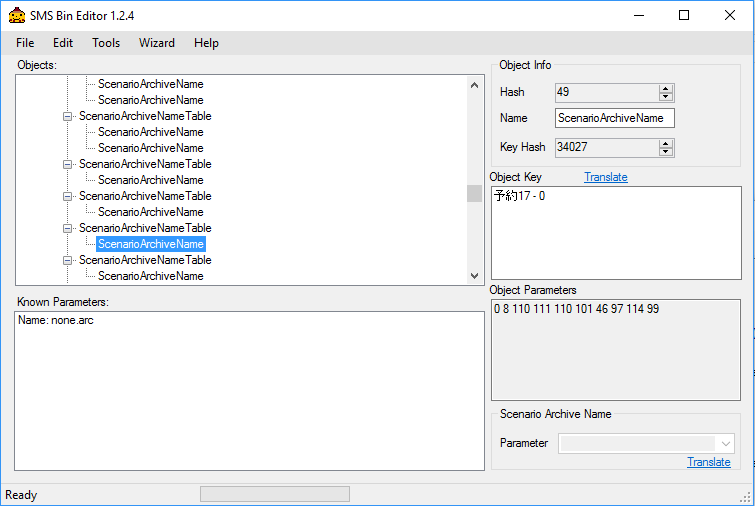Open the Parameter dropdown
This screenshot has height=506, width=755.
click(725, 443)
